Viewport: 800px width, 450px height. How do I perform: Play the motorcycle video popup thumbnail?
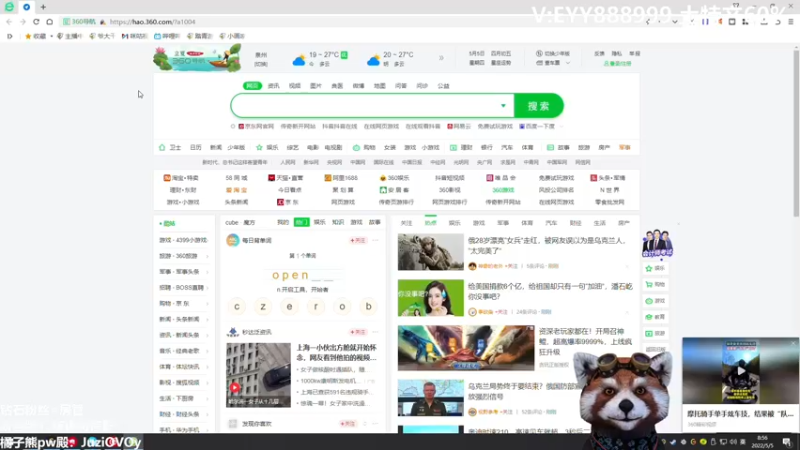tap(740, 371)
